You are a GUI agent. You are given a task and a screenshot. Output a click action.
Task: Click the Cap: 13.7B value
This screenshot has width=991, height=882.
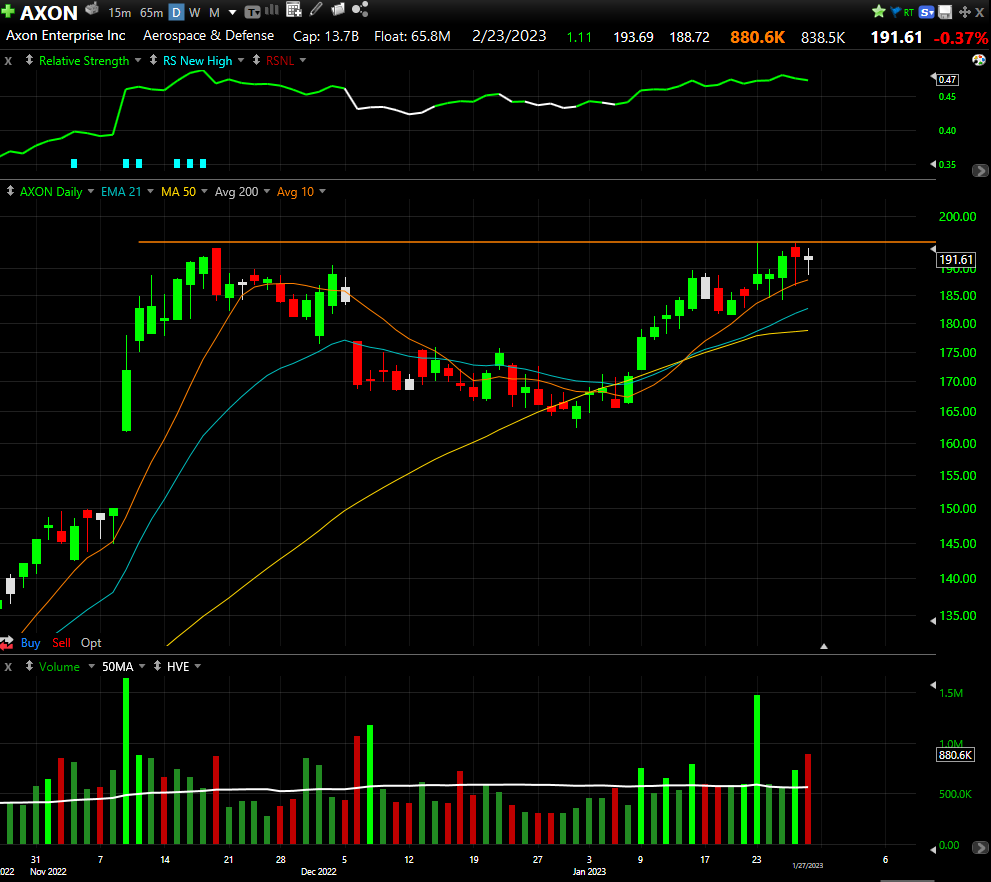326,37
